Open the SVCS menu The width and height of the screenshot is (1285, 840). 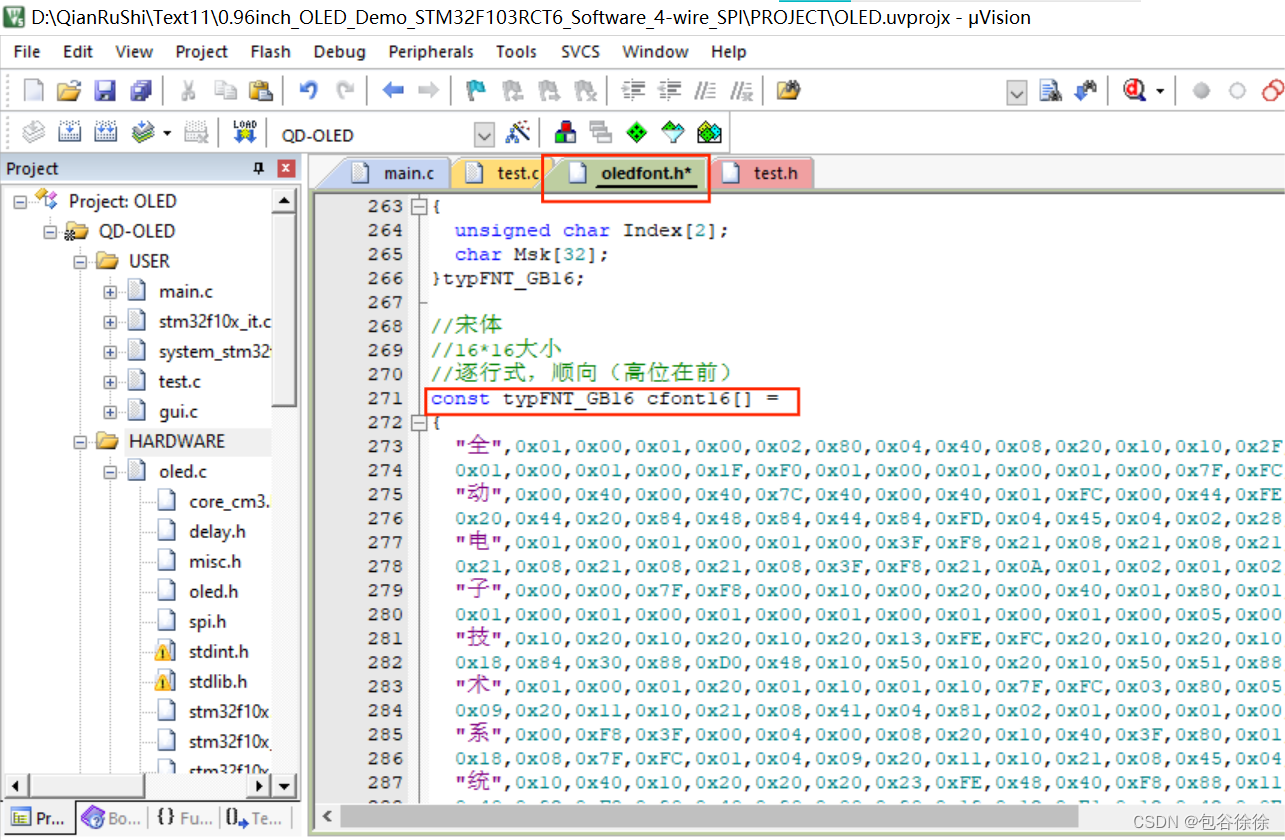click(580, 52)
